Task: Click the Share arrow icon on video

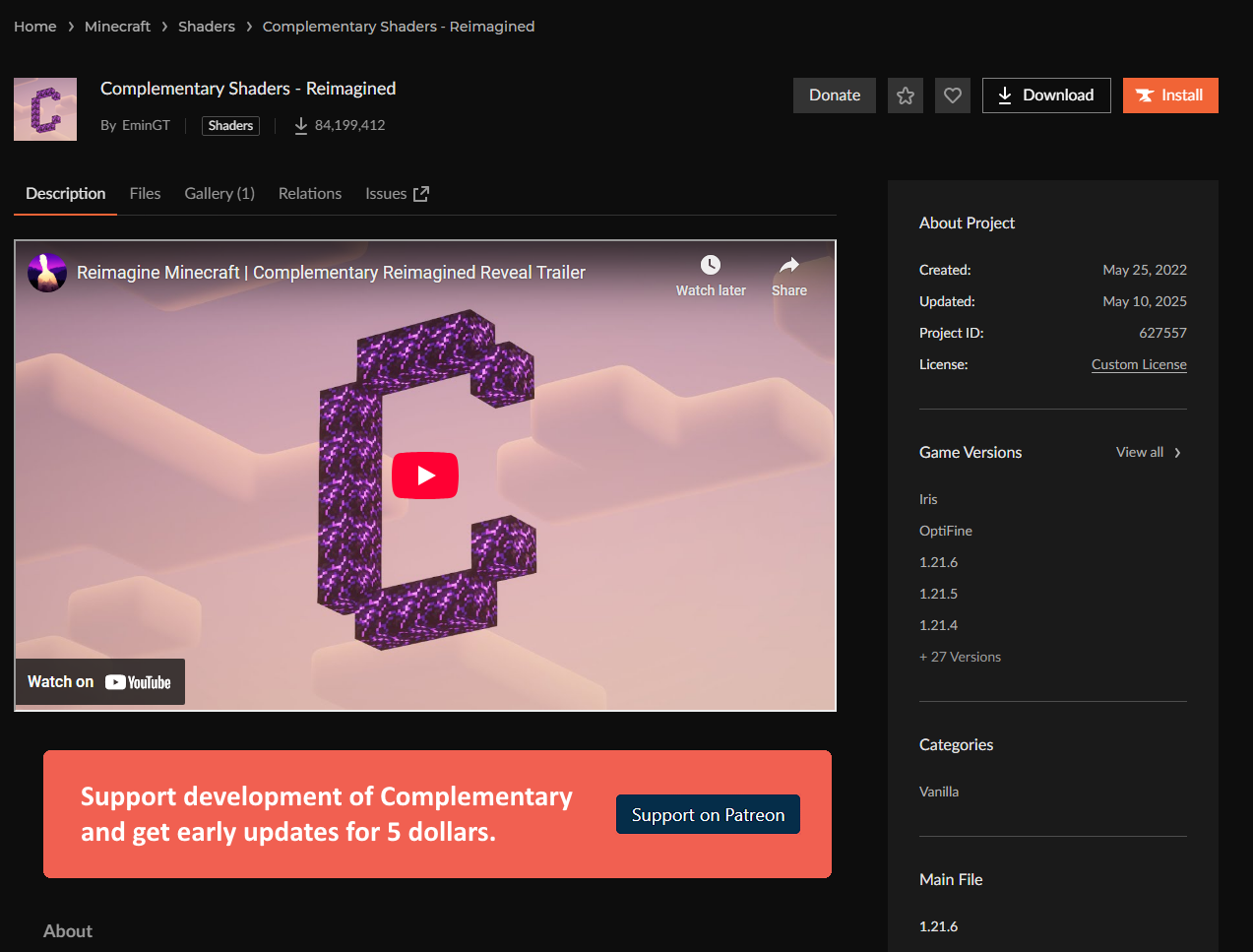Action: pos(789,265)
